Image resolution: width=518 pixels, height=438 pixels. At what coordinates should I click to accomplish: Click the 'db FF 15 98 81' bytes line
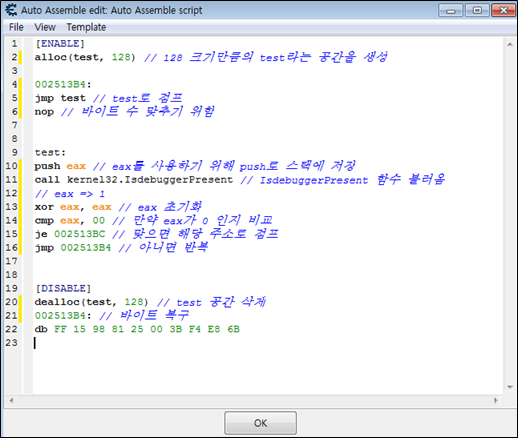[x=137, y=329]
